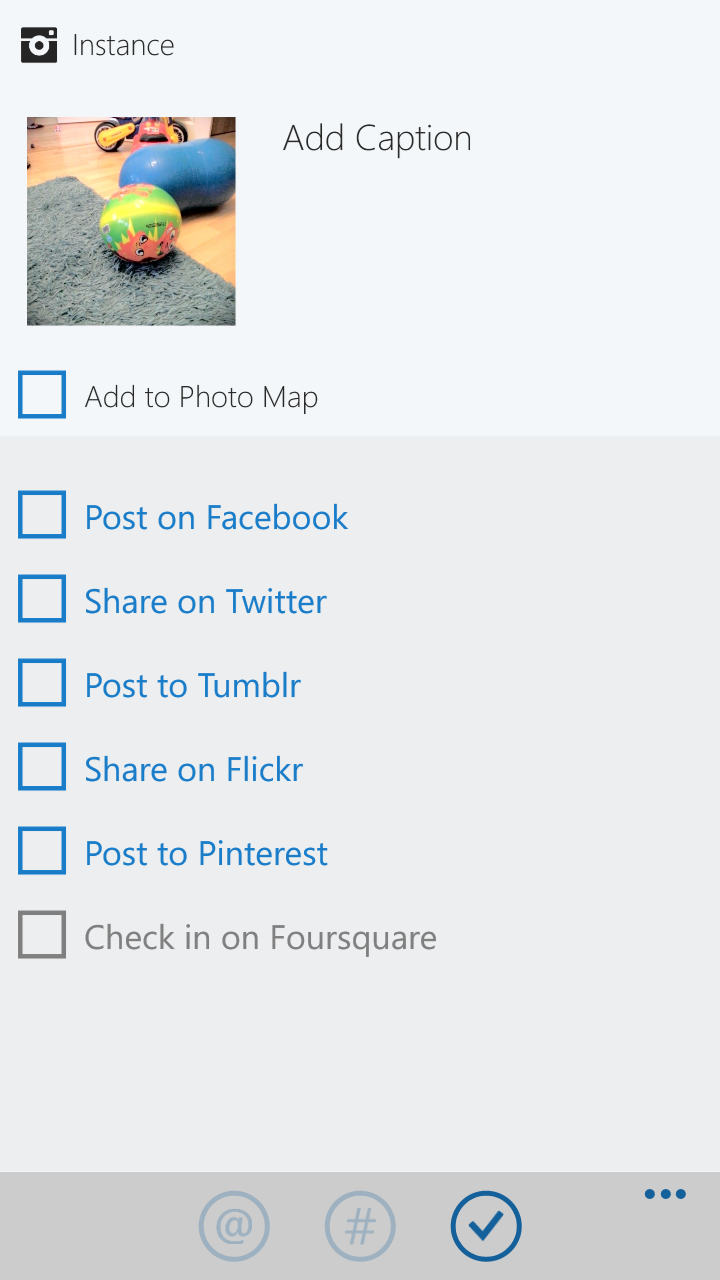Enable the Share on Flickr checkbox

pos(42,767)
